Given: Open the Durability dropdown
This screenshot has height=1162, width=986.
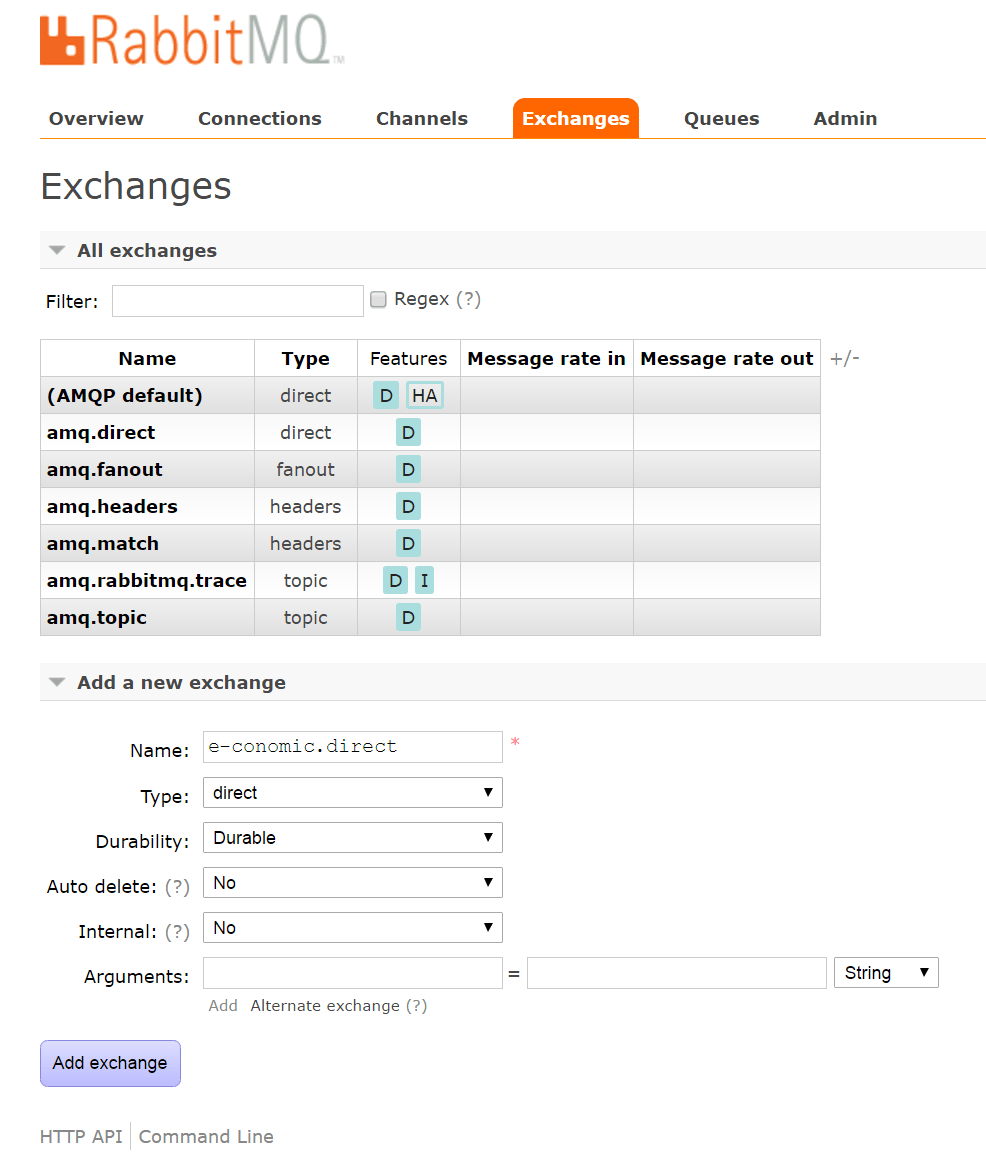Looking at the screenshot, I should click(353, 838).
